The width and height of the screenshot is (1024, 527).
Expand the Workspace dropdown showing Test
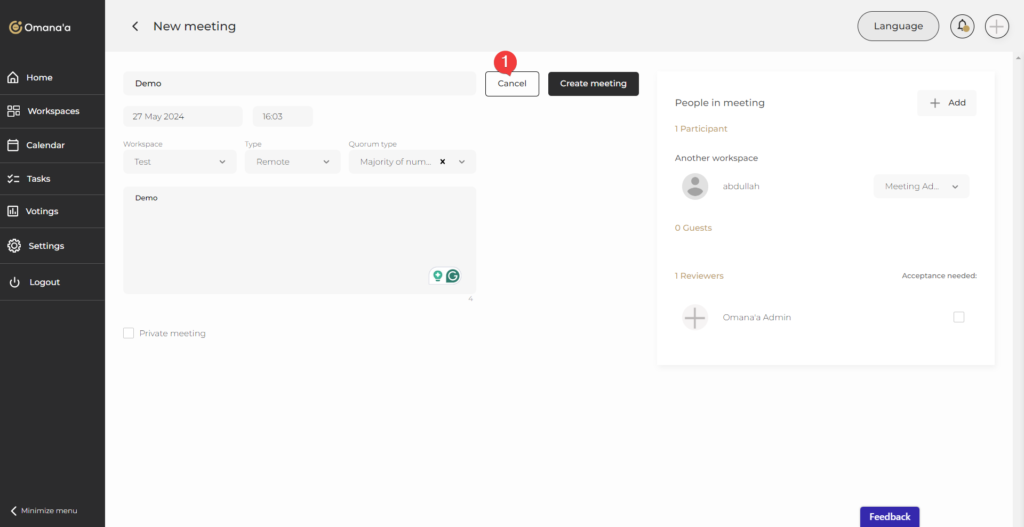coord(180,162)
